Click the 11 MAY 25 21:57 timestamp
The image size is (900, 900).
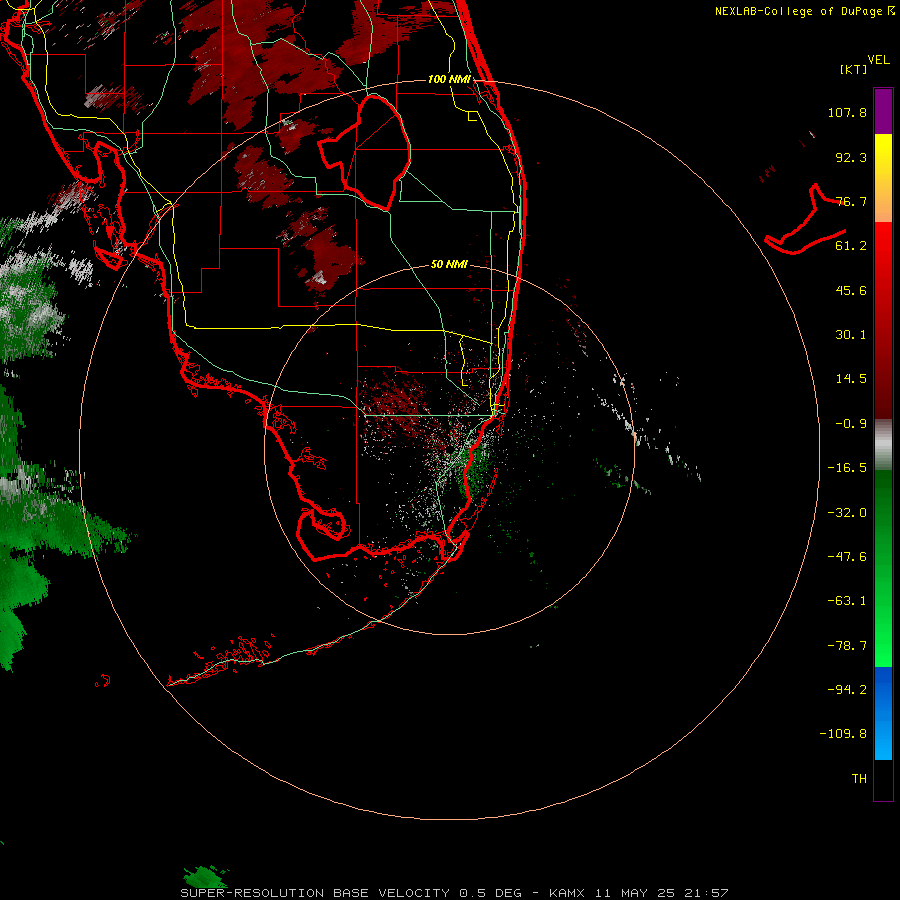pos(661,893)
